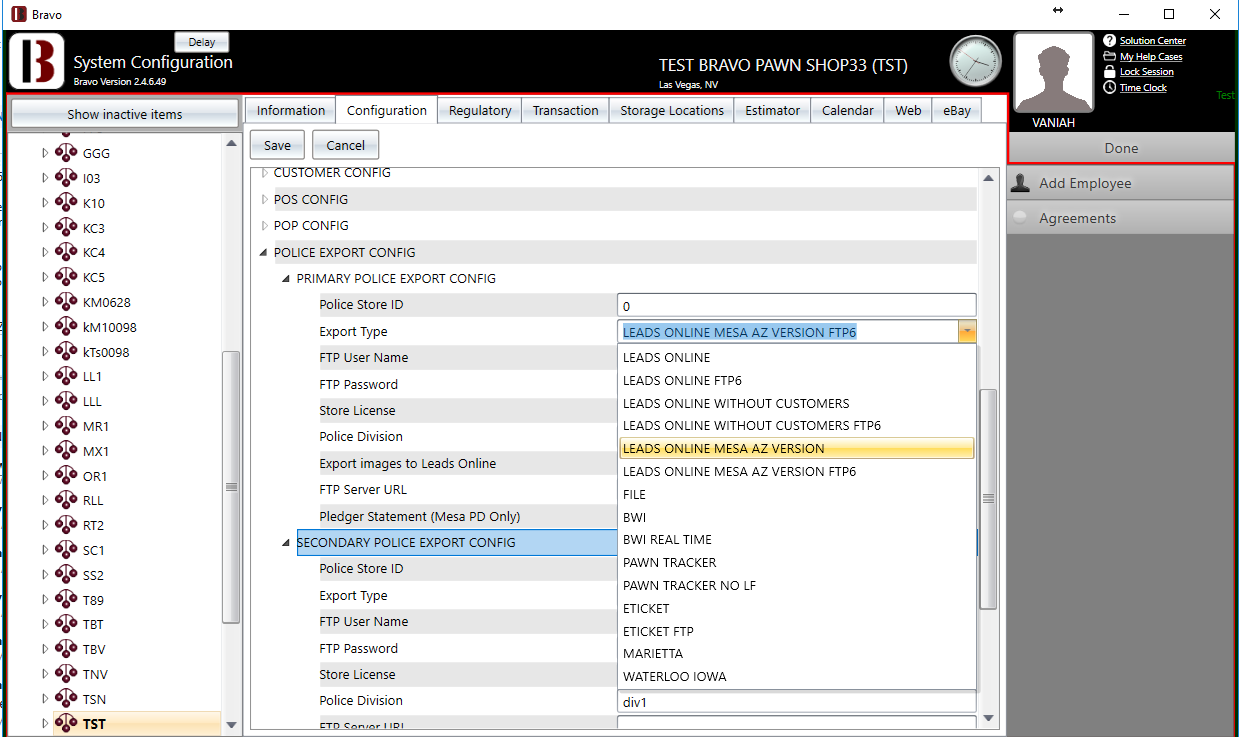Click the pawn shop icon beside kM10098
The image size is (1239, 737).
[x=66, y=327]
